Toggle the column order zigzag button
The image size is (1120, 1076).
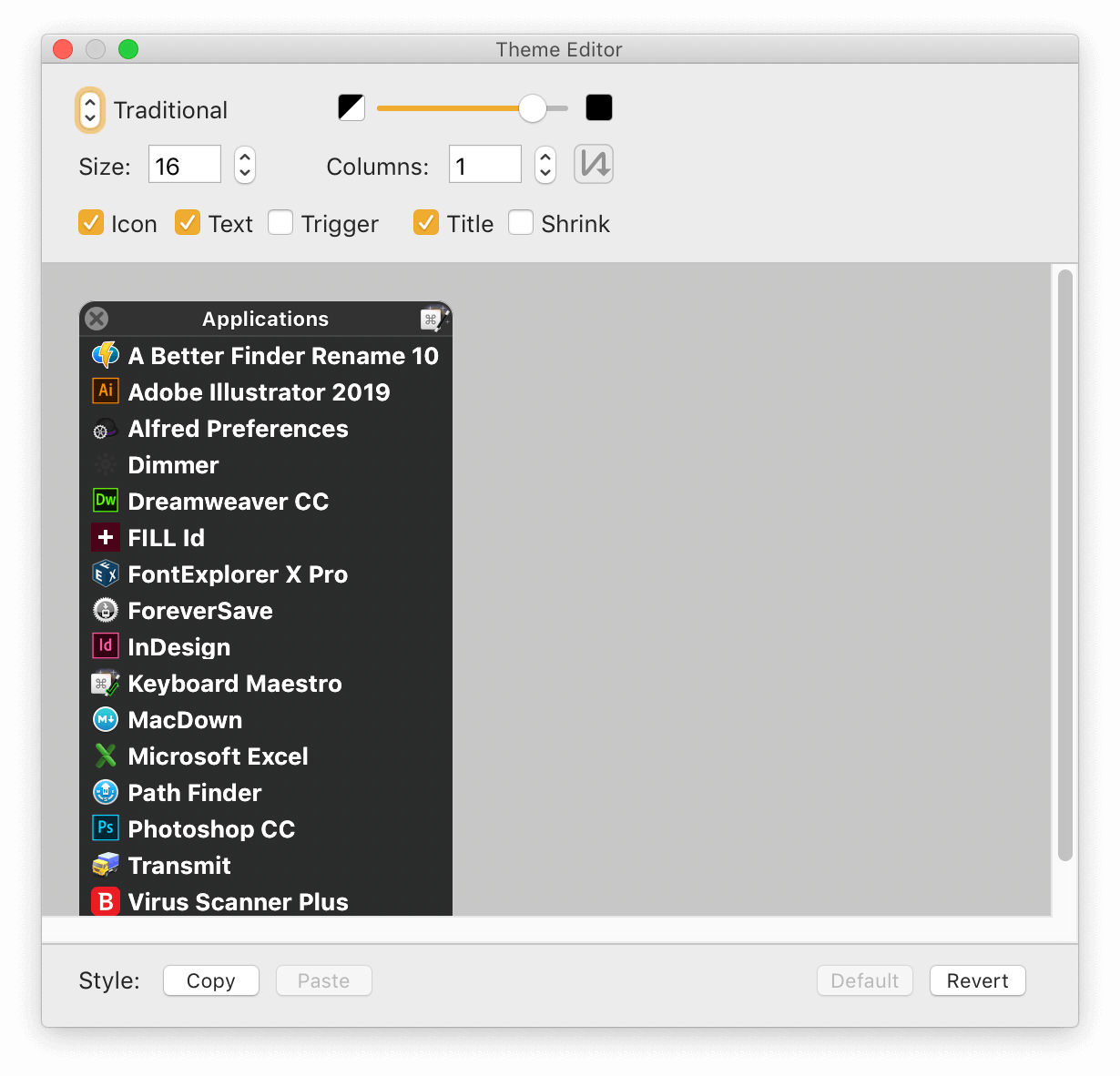coord(594,165)
